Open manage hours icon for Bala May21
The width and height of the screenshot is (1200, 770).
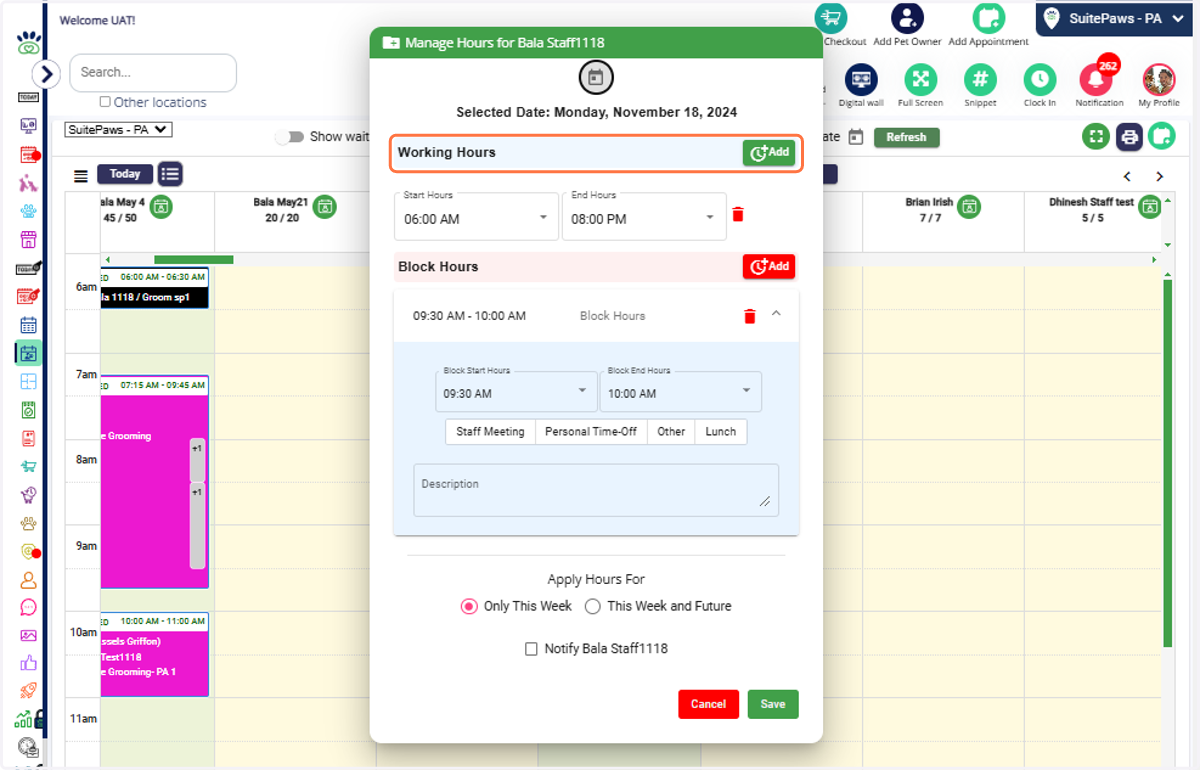coord(324,207)
